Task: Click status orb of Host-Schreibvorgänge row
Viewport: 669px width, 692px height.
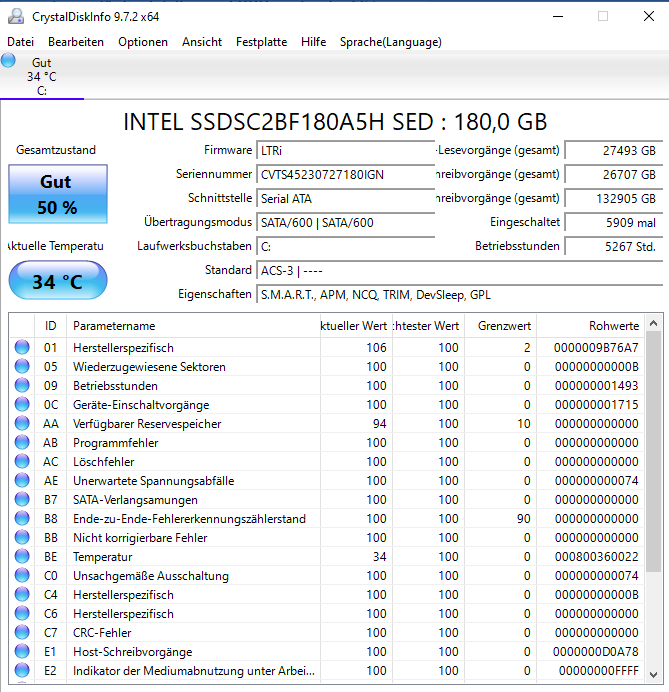Action: [x=22, y=651]
